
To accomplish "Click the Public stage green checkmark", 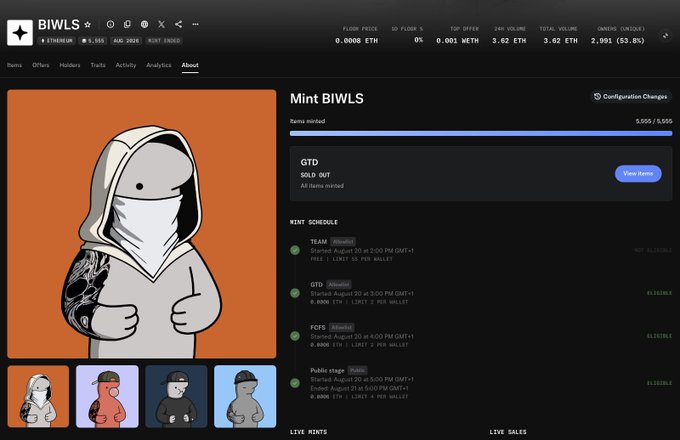I will pos(295,383).
